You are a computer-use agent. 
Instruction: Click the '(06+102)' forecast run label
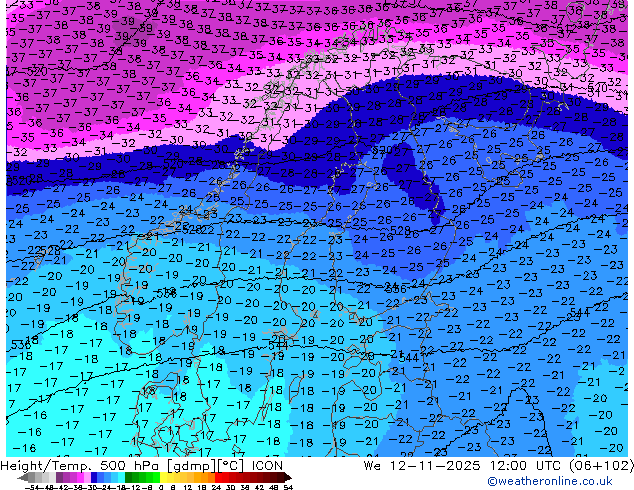tap(601, 466)
